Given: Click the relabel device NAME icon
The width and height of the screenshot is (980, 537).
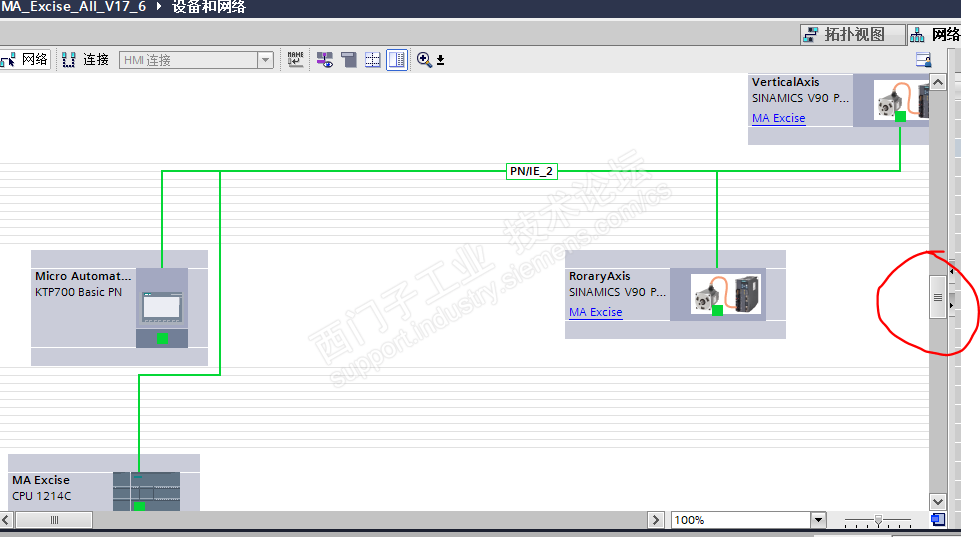Looking at the screenshot, I should point(295,59).
